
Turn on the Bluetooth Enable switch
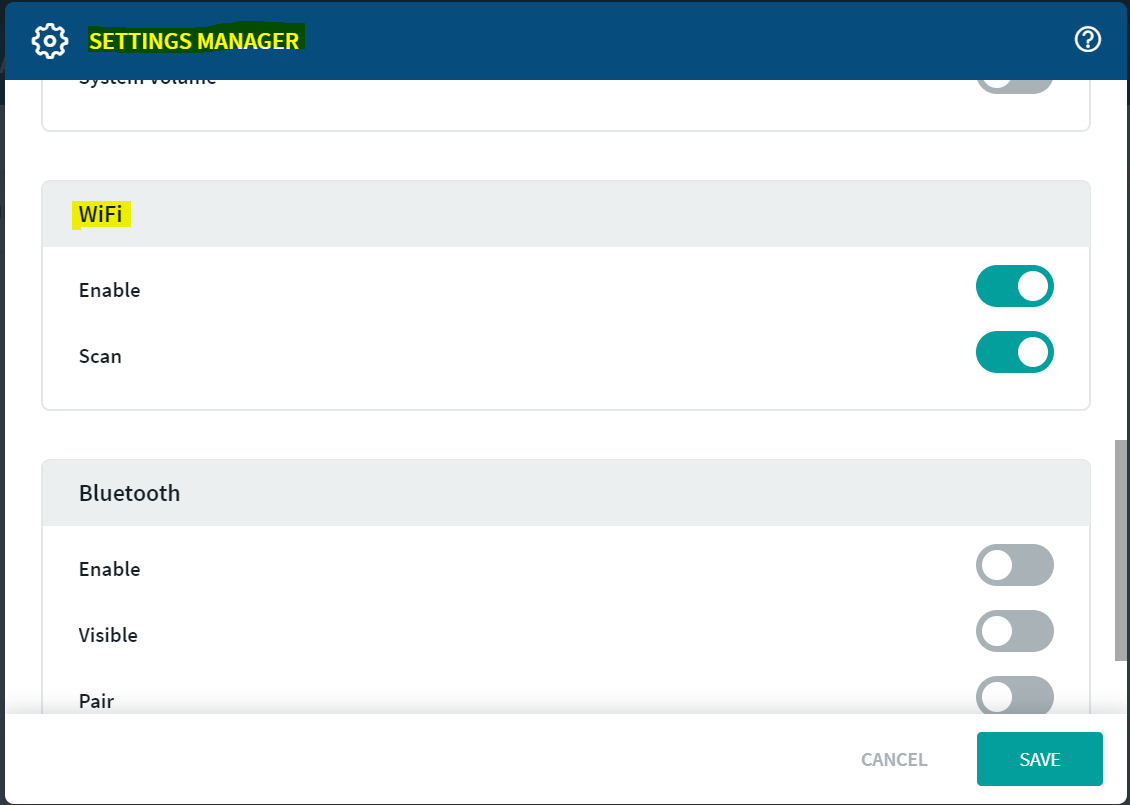click(x=1014, y=566)
